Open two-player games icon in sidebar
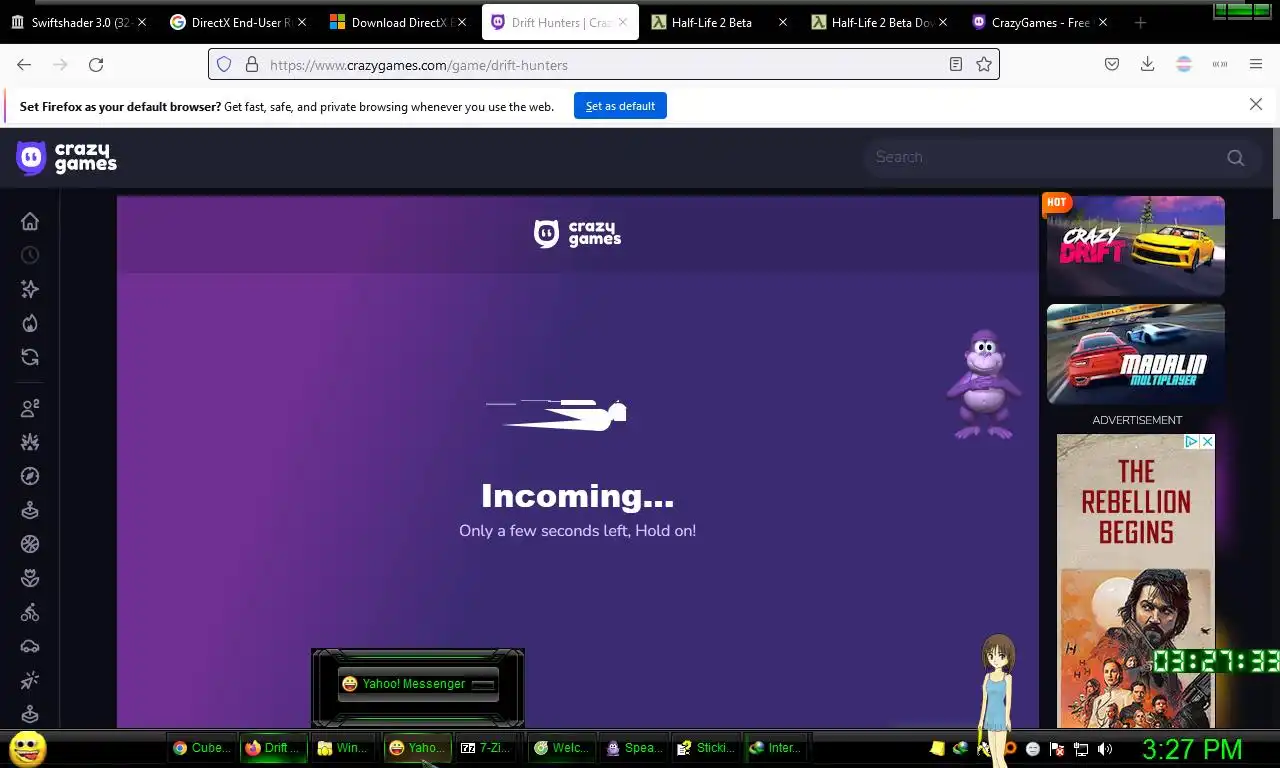The image size is (1280, 768). coord(30,408)
